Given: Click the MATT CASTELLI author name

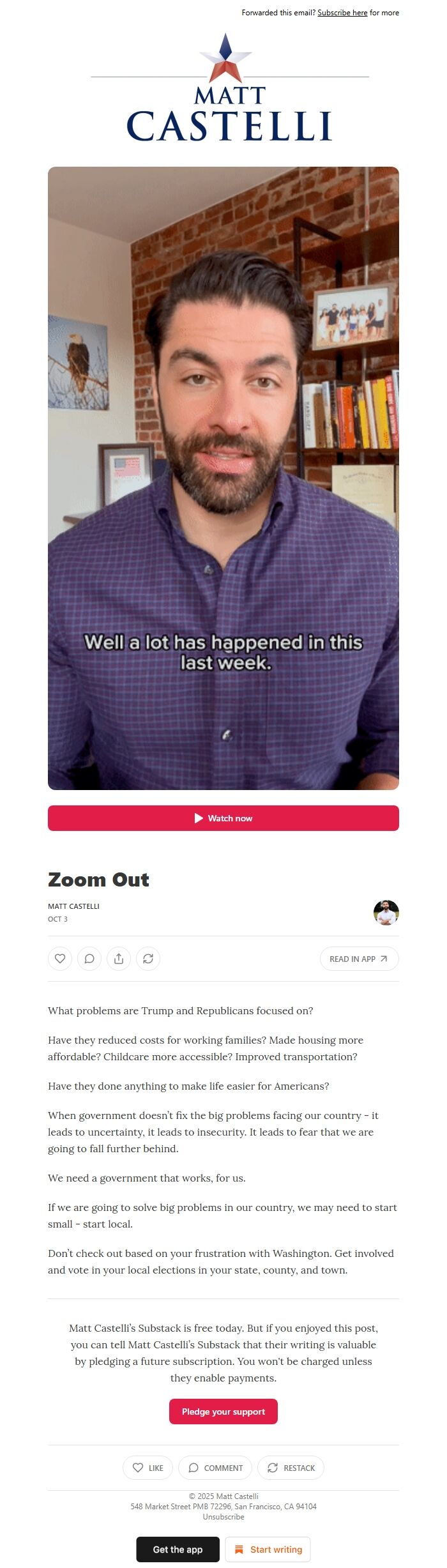Looking at the screenshot, I should click(73, 906).
